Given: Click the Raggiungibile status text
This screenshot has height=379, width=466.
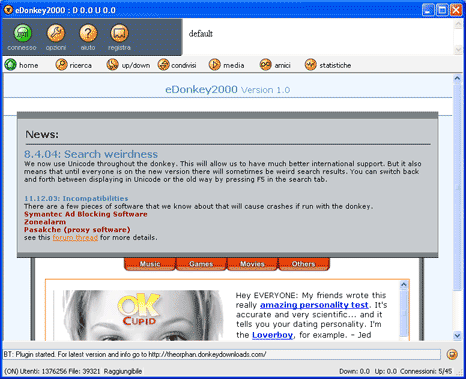Looking at the screenshot, I should (123, 371).
